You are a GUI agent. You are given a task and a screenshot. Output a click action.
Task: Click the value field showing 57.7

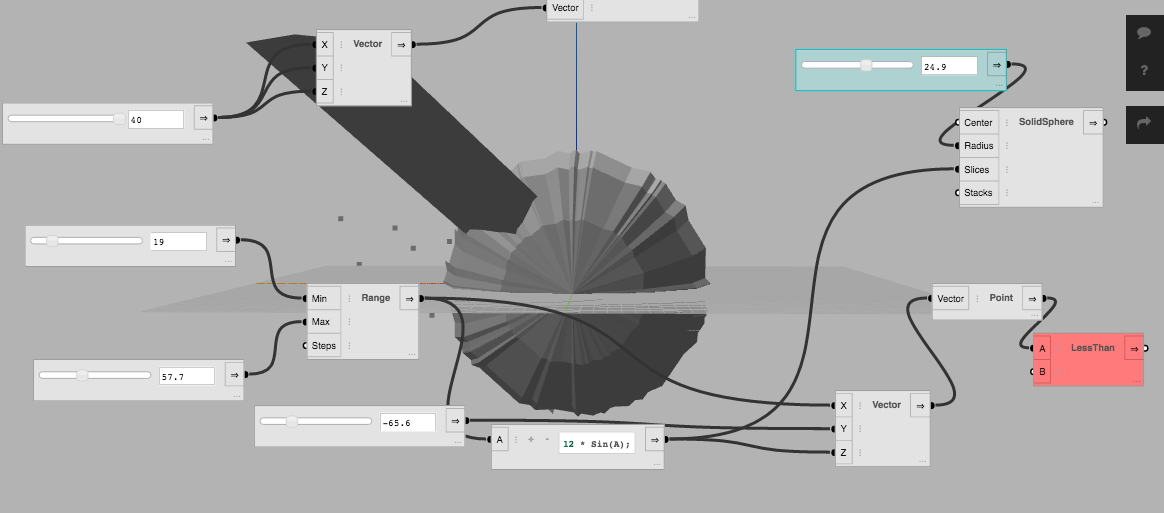coord(186,376)
